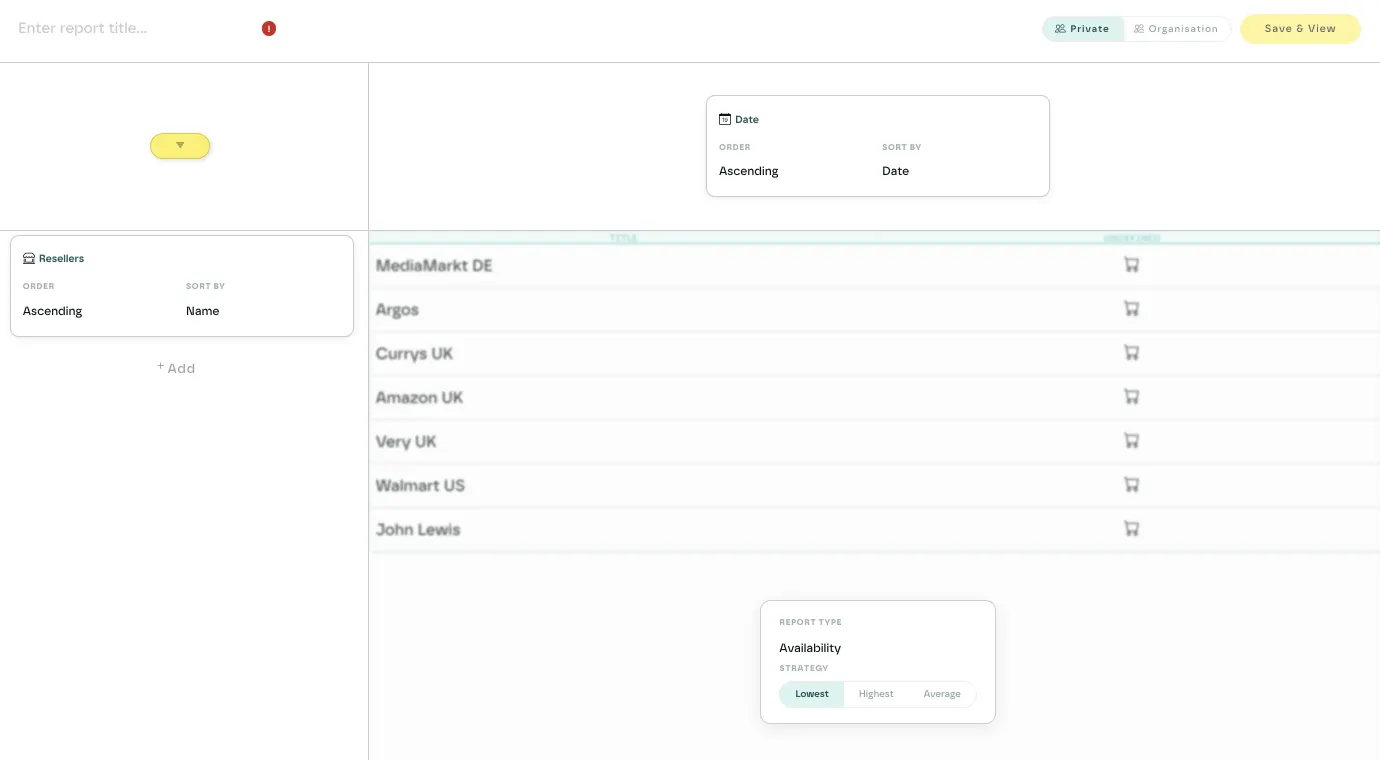Click the MediaMarkt DE row title
The image size is (1380, 760).
point(434,265)
